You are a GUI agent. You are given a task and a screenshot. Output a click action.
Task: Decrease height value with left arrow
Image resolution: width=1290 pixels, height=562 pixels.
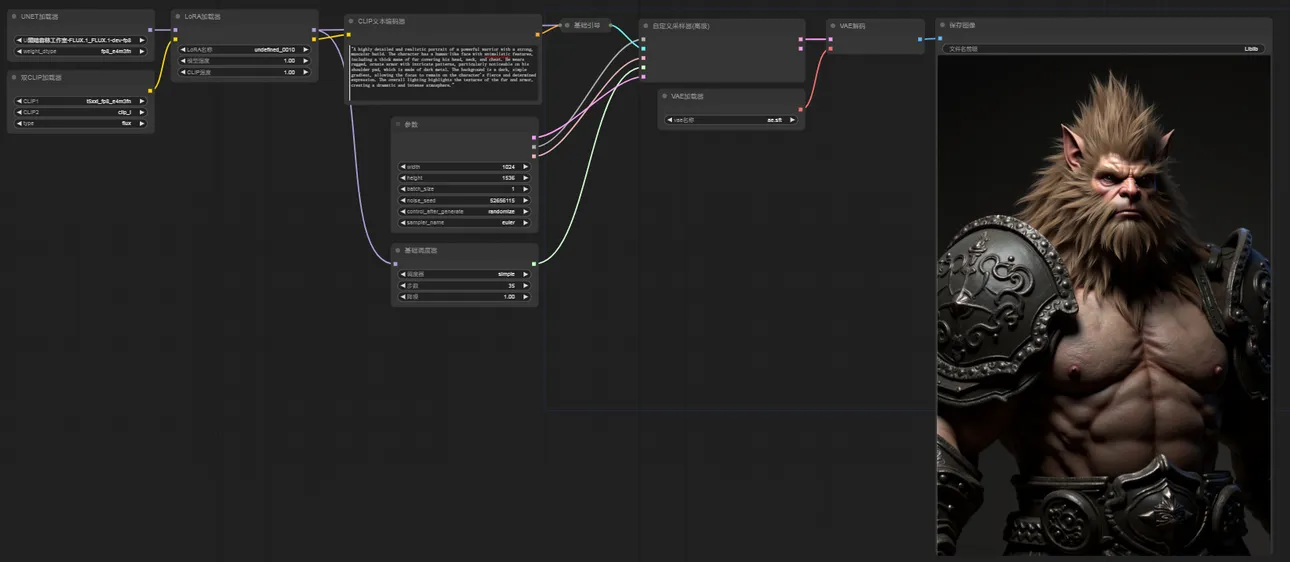pyautogui.click(x=403, y=178)
